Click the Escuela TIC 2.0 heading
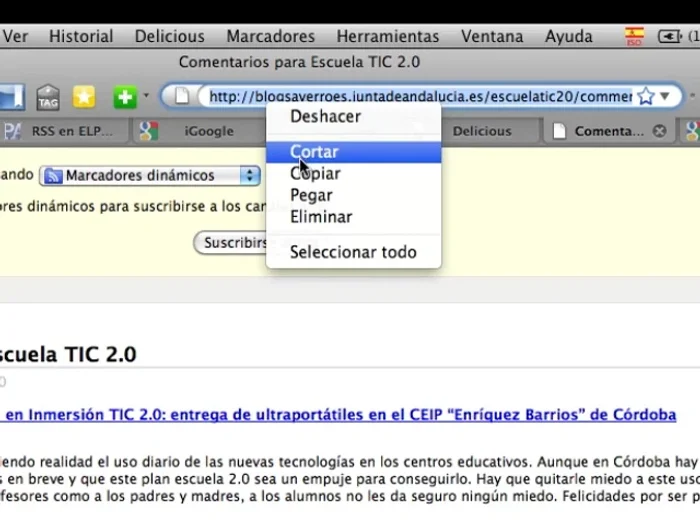 coord(68,354)
